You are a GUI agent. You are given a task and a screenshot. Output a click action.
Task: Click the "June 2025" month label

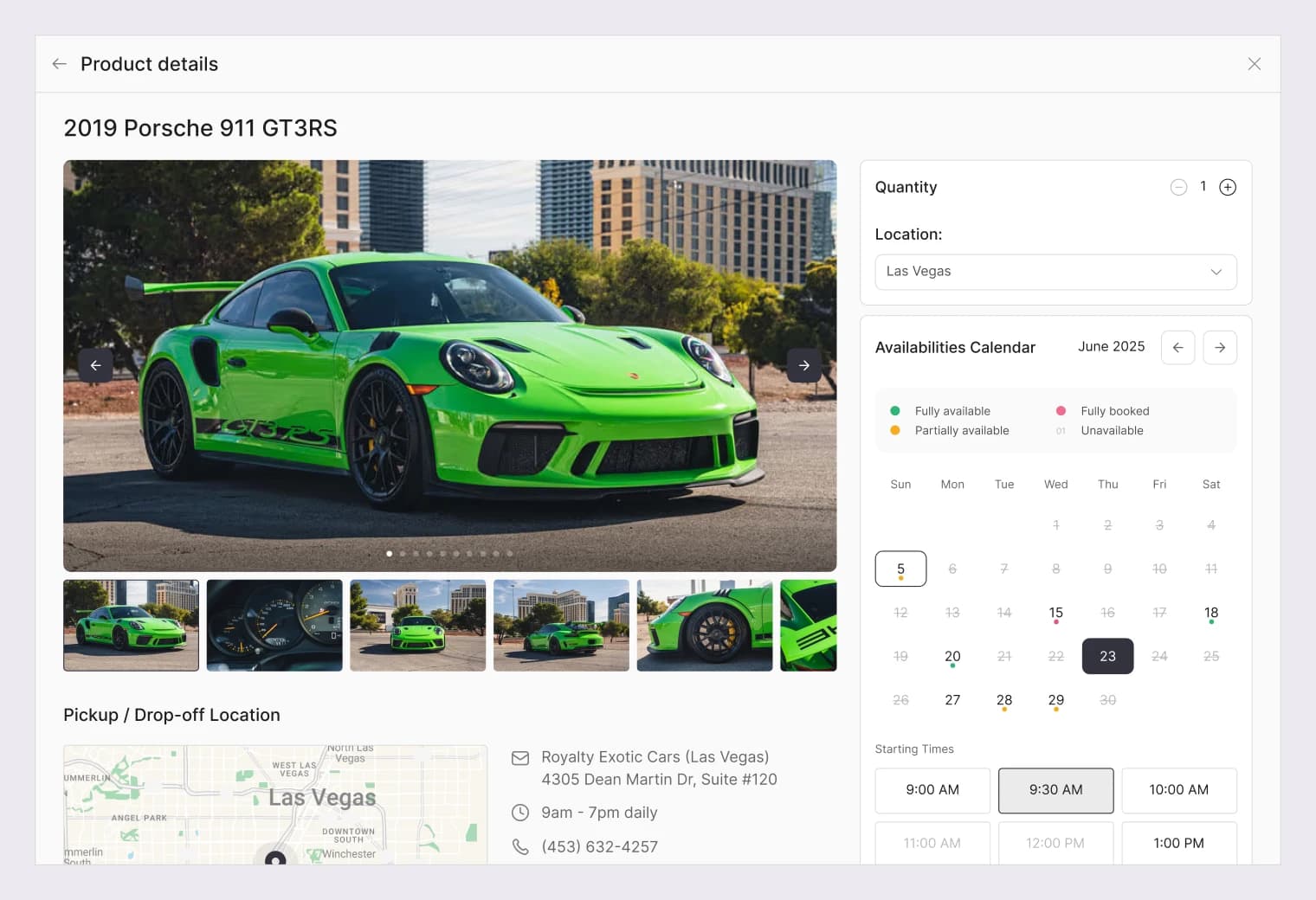pyautogui.click(x=1112, y=346)
